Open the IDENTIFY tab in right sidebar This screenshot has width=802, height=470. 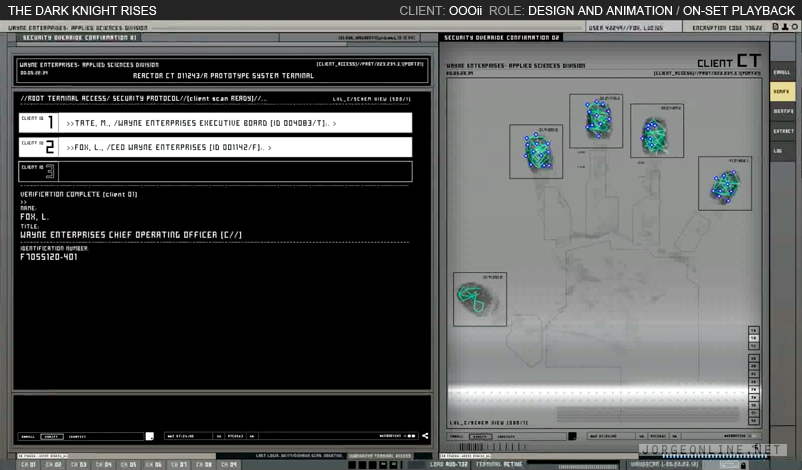pos(782,111)
